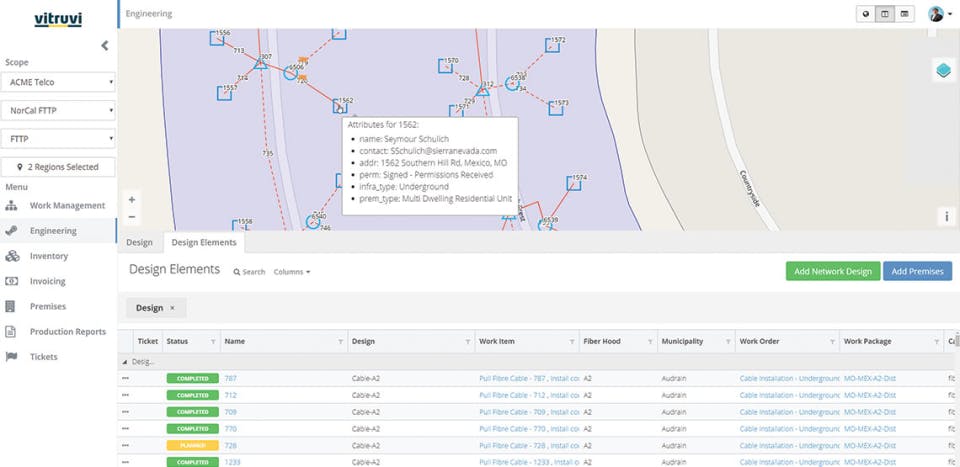Open the ACME Telco scope dropdown
960x467 pixels.
[x=58, y=82]
